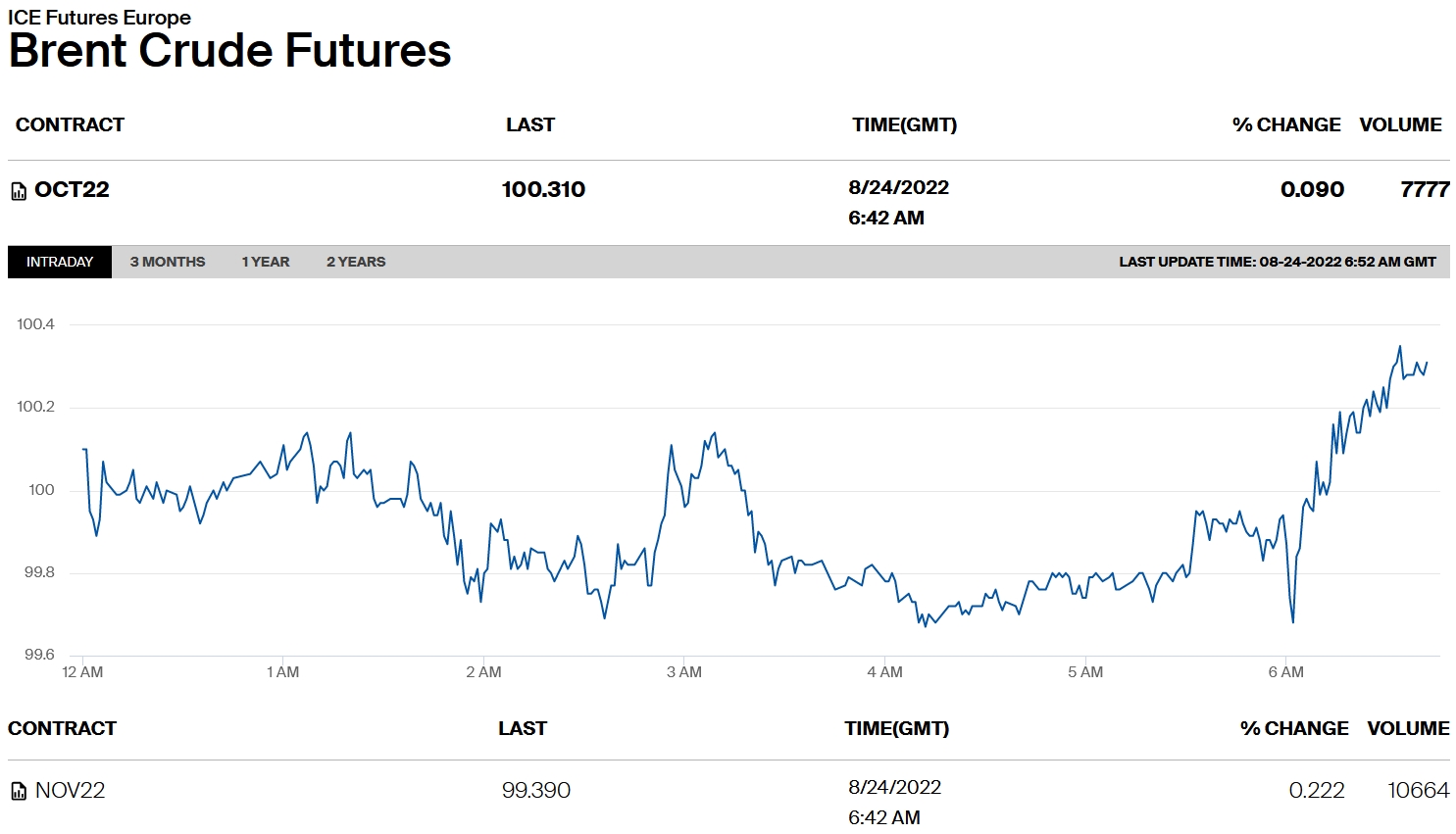Click the upper table's CONTRACT column header

point(70,124)
